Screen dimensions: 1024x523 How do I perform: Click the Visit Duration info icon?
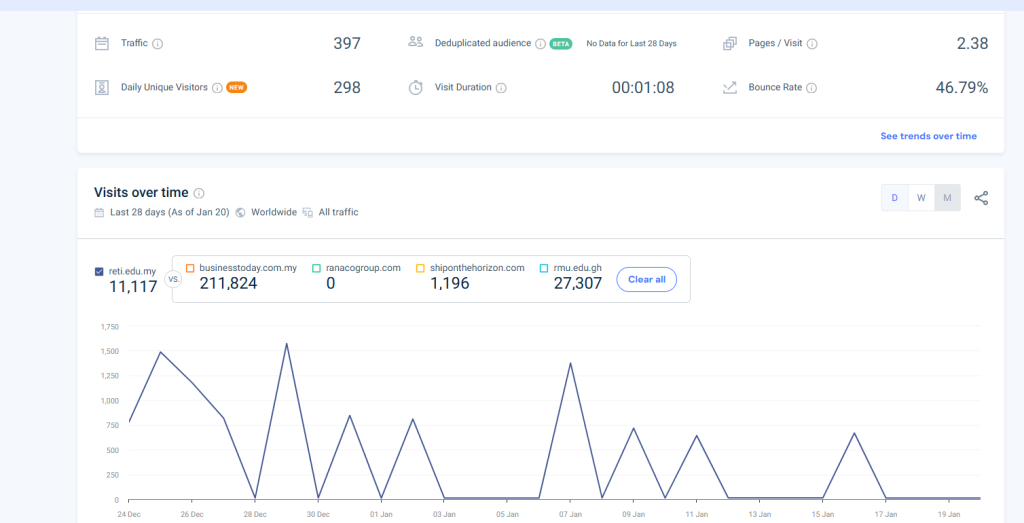(501, 88)
